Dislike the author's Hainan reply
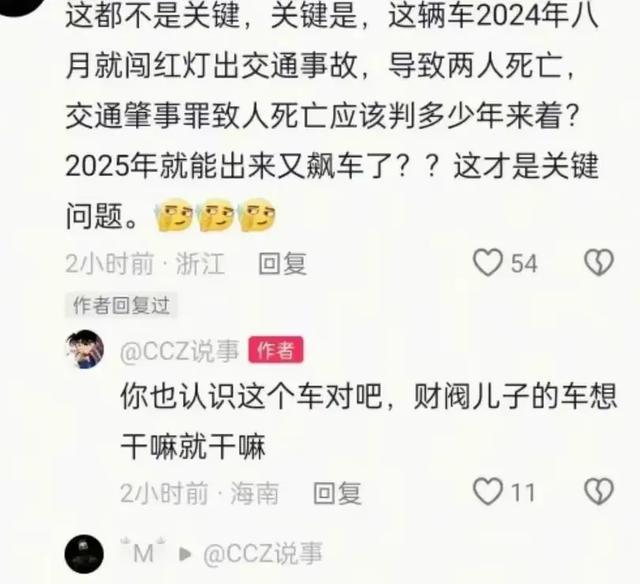 tap(599, 492)
